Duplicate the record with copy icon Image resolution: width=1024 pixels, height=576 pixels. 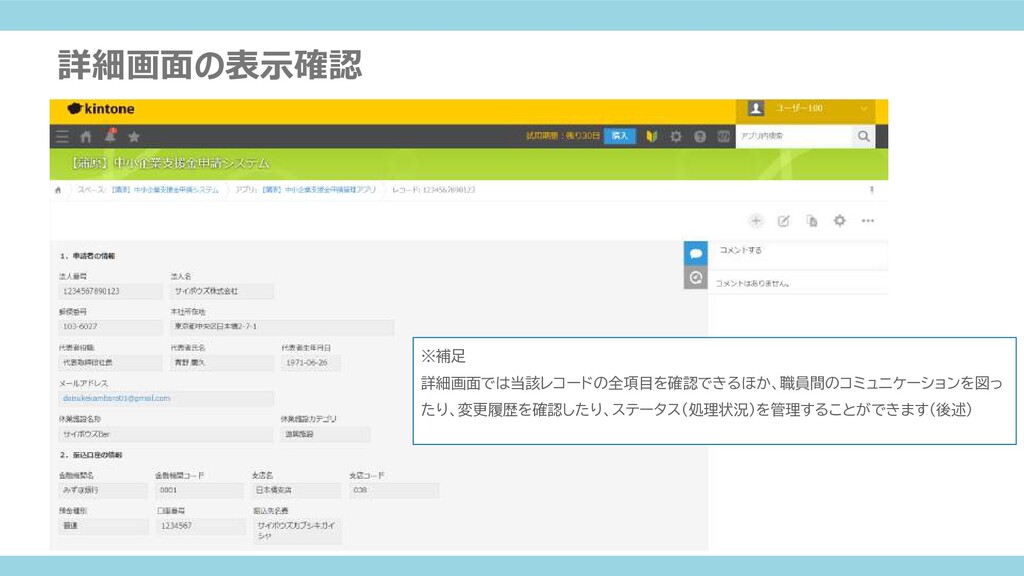812,221
